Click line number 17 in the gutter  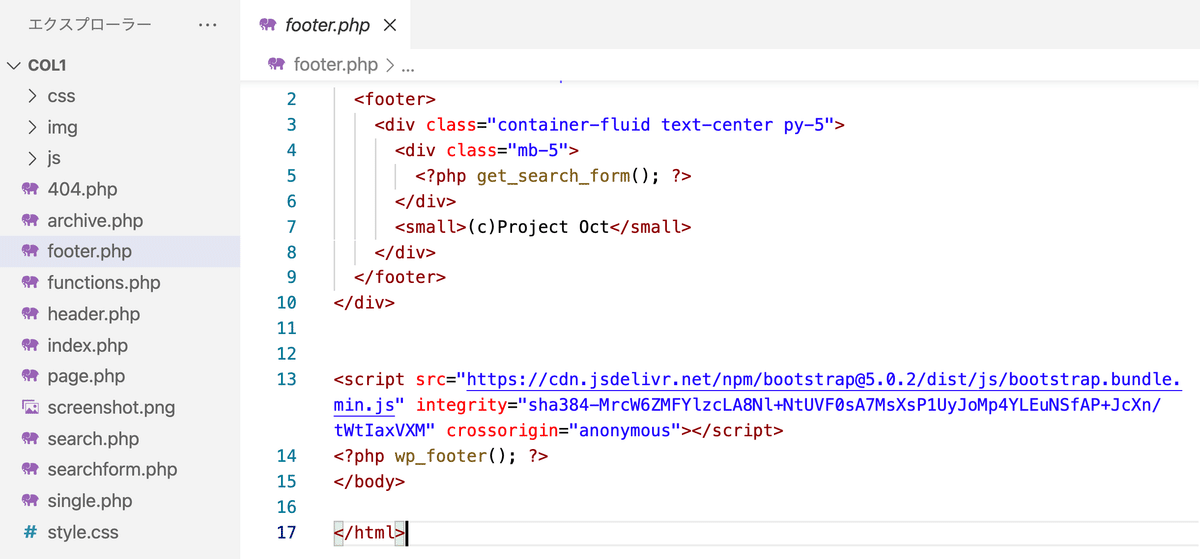[x=286, y=532]
